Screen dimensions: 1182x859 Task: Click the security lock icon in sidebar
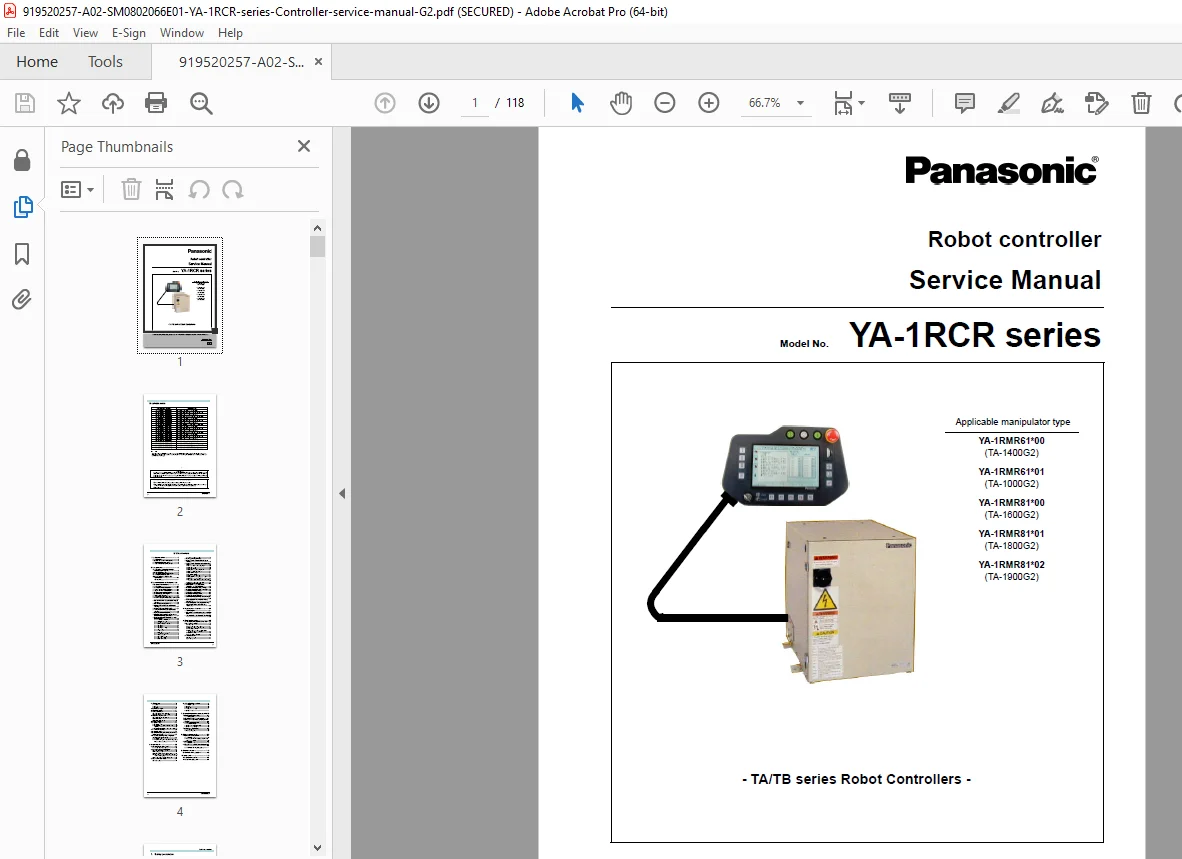[x=22, y=160]
